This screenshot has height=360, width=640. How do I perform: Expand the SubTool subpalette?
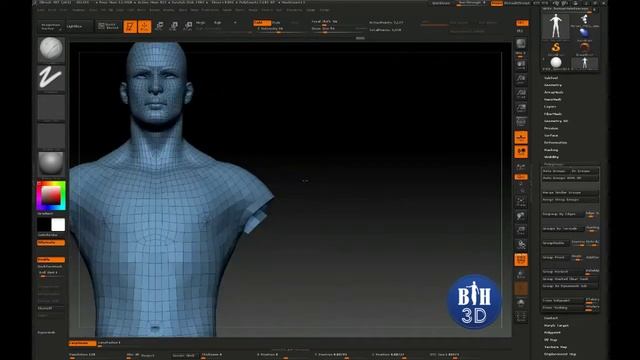[x=551, y=78]
